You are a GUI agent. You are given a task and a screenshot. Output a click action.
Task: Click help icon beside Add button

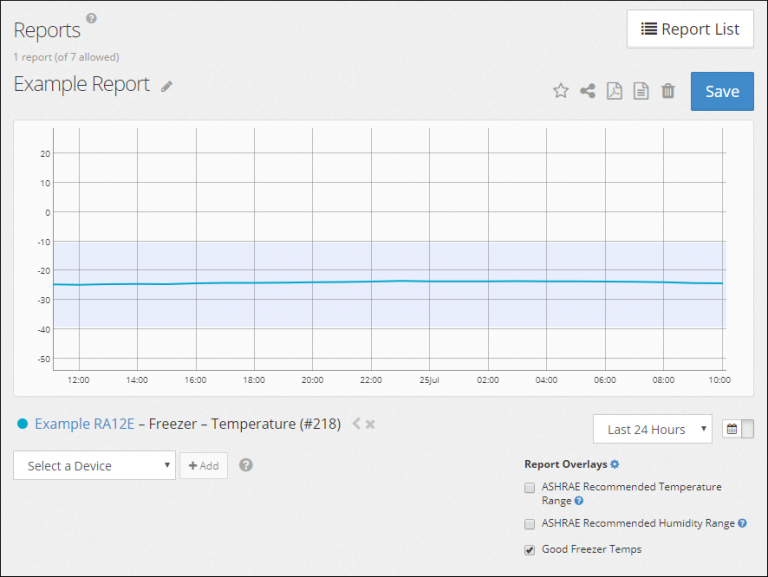[246, 465]
